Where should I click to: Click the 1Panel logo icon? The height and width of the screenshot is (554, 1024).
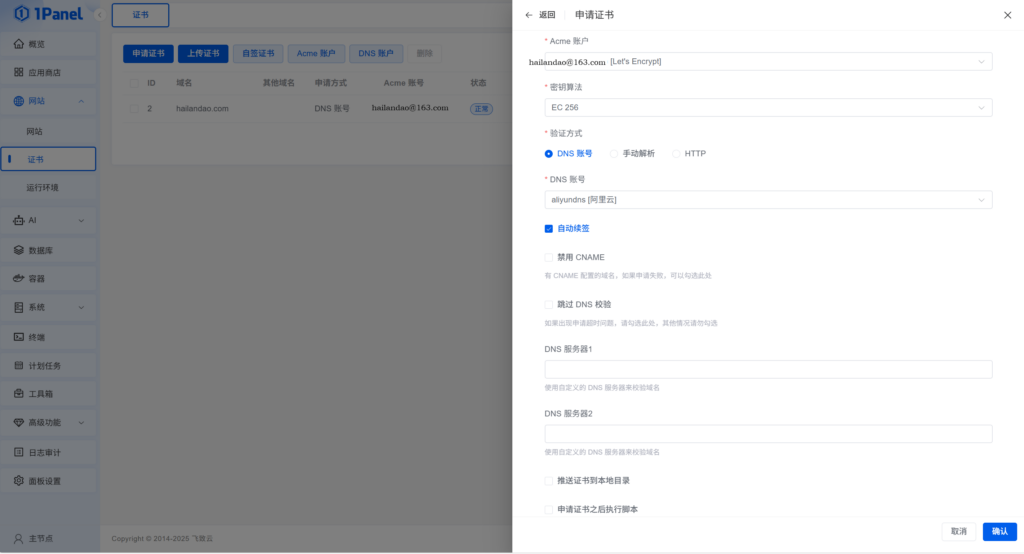pyautogui.click(x=22, y=13)
